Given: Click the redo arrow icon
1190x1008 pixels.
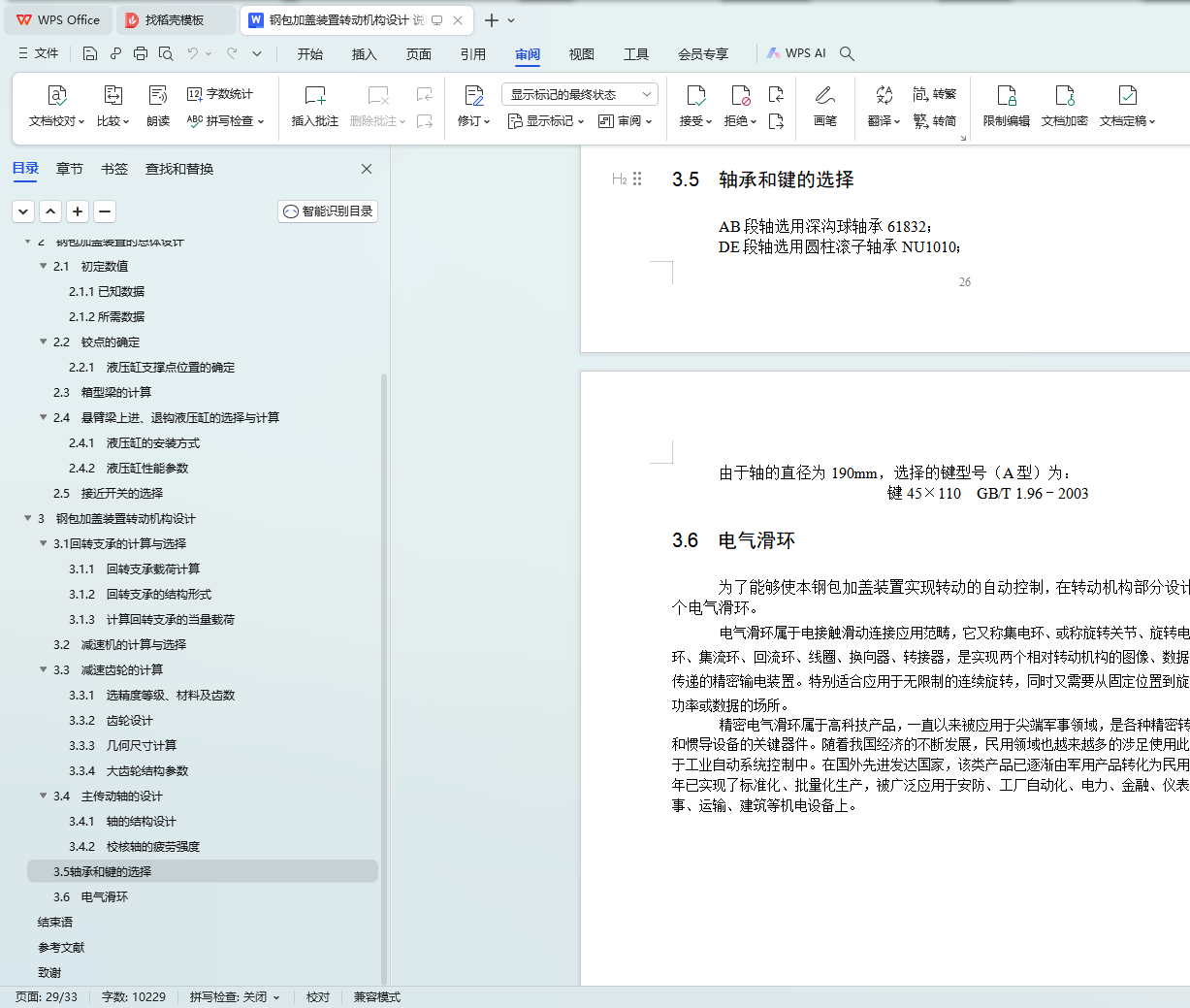Looking at the screenshot, I should 232,53.
